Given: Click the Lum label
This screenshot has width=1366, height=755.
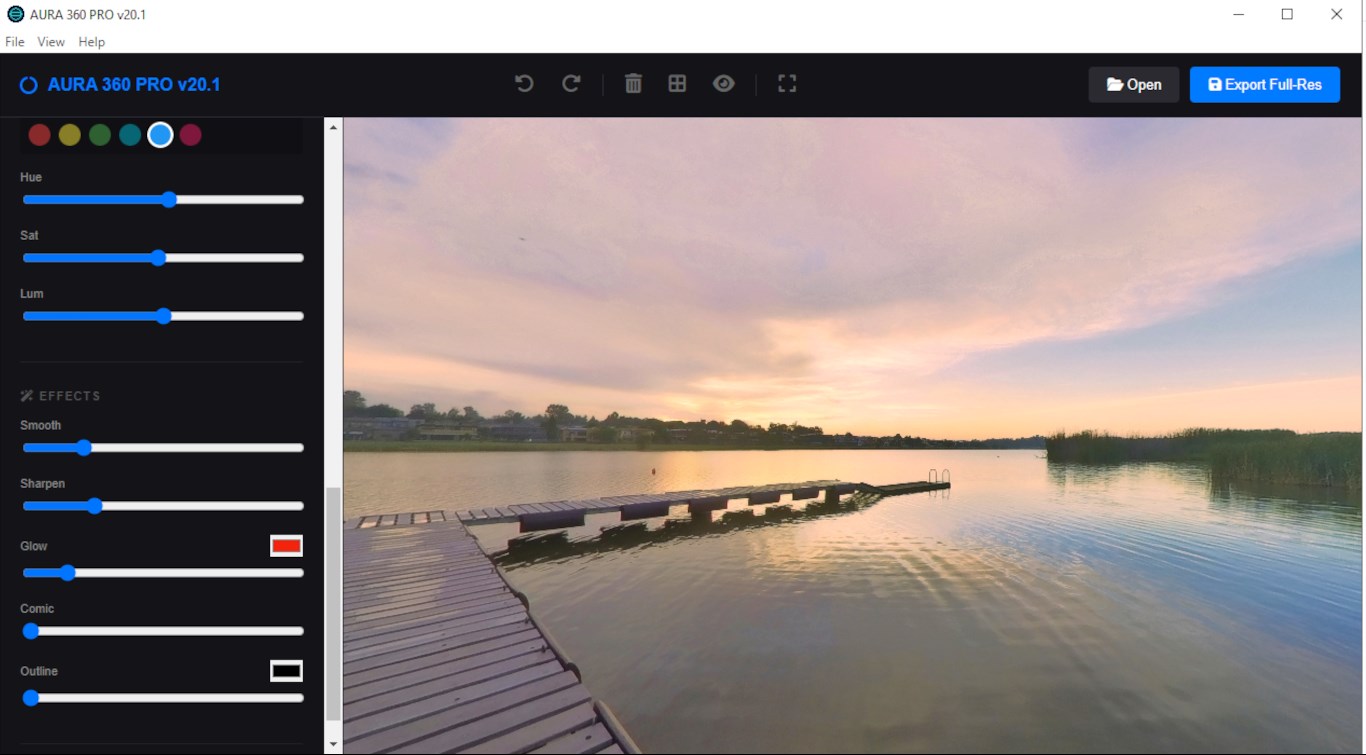Looking at the screenshot, I should coord(32,293).
